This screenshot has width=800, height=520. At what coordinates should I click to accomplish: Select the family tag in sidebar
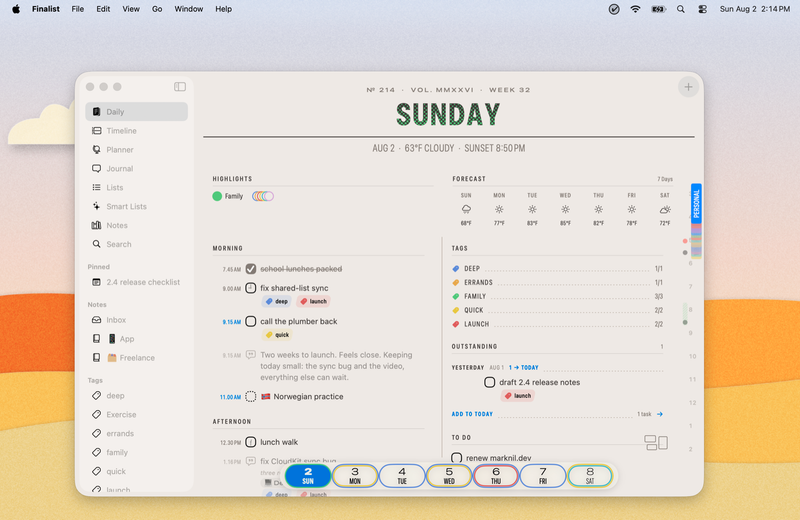tap(136, 452)
